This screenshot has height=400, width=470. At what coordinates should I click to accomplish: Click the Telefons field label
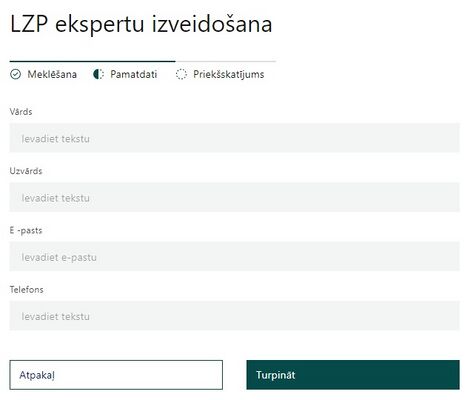(x=27, y=289)
